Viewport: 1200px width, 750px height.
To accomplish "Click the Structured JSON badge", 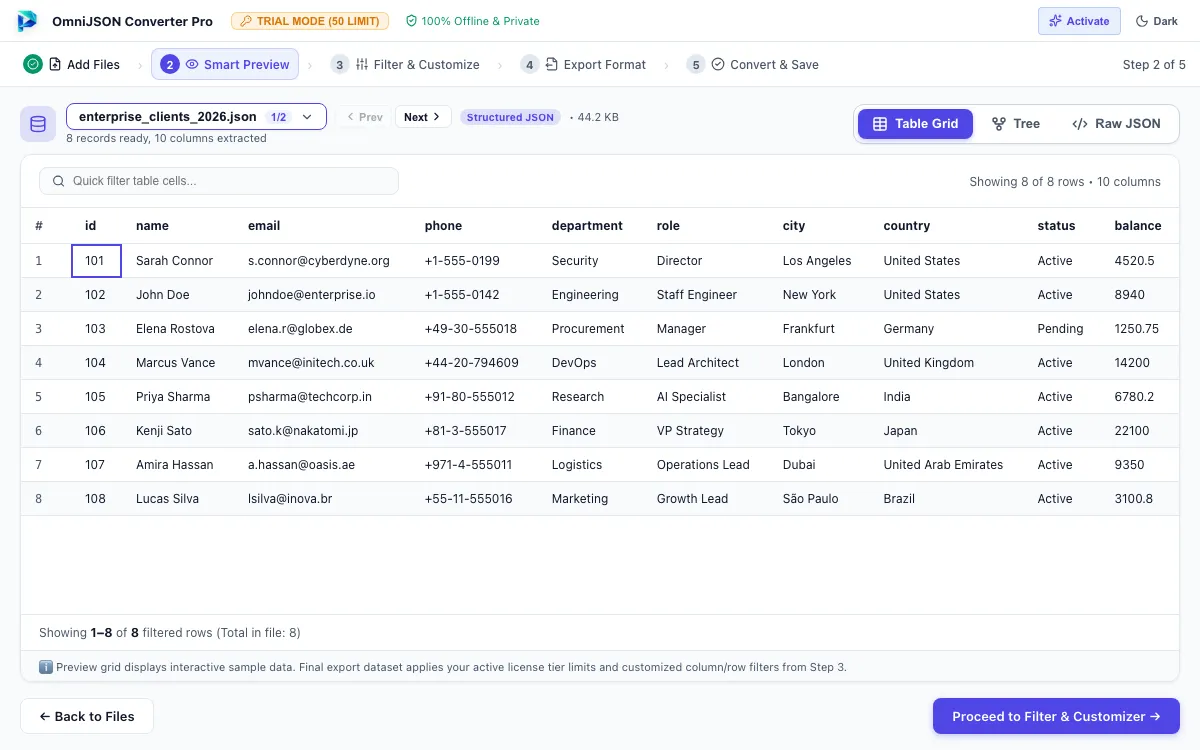I will point(510,117).
